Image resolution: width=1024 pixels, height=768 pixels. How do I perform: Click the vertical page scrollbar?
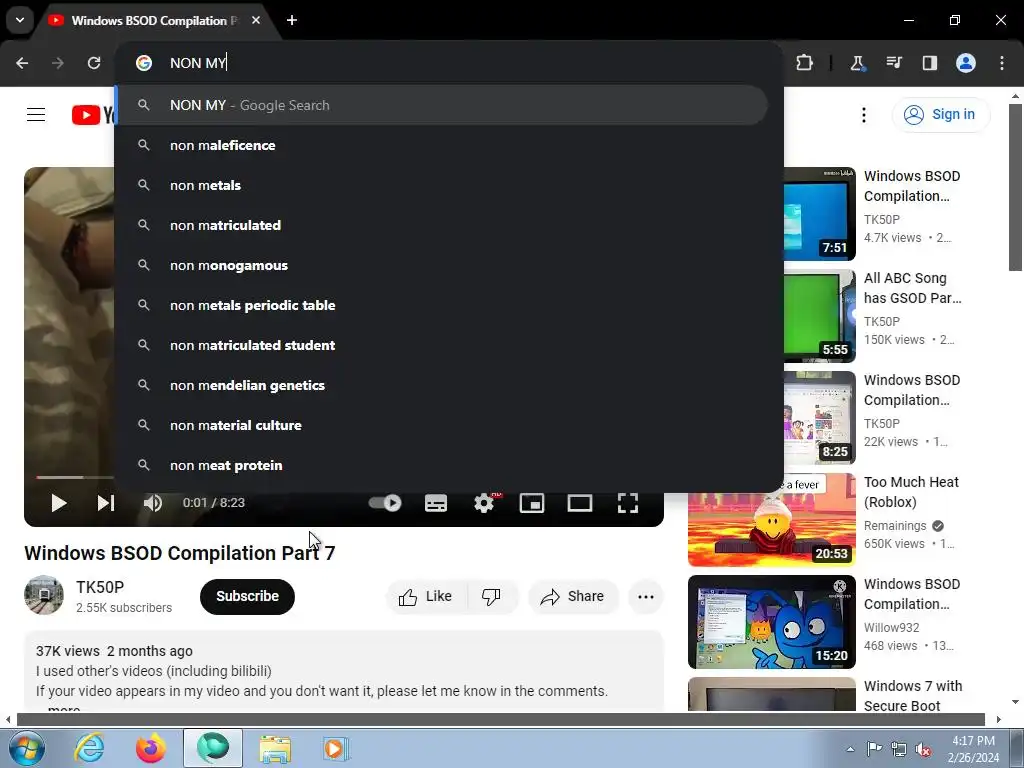[x=1015, y=187]
